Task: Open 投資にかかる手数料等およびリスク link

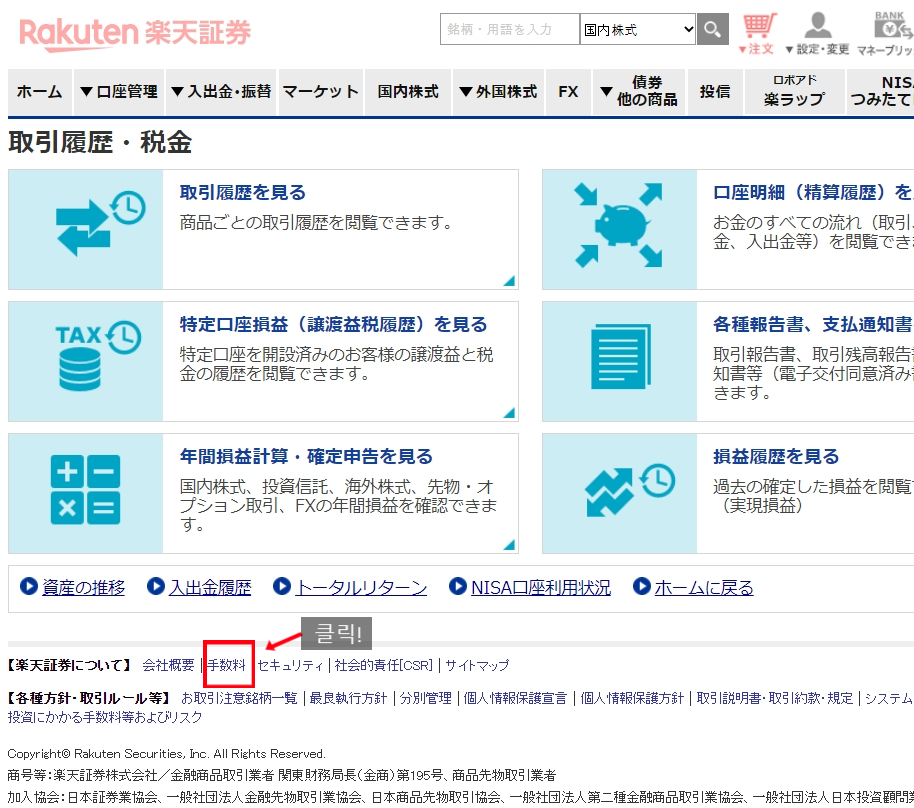Action: coord(105,717)
